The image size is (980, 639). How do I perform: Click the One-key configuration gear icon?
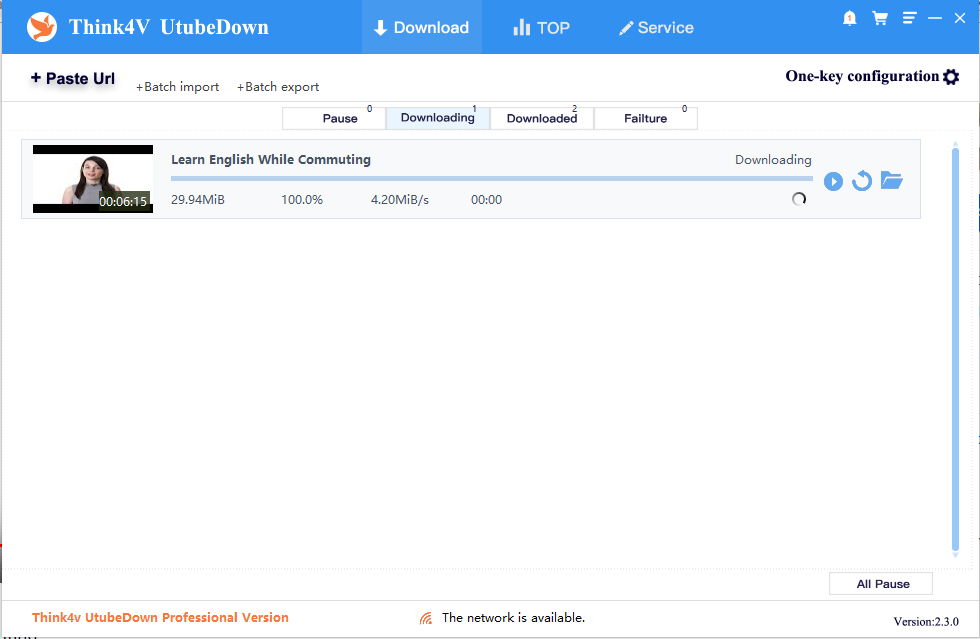(951, 77)
